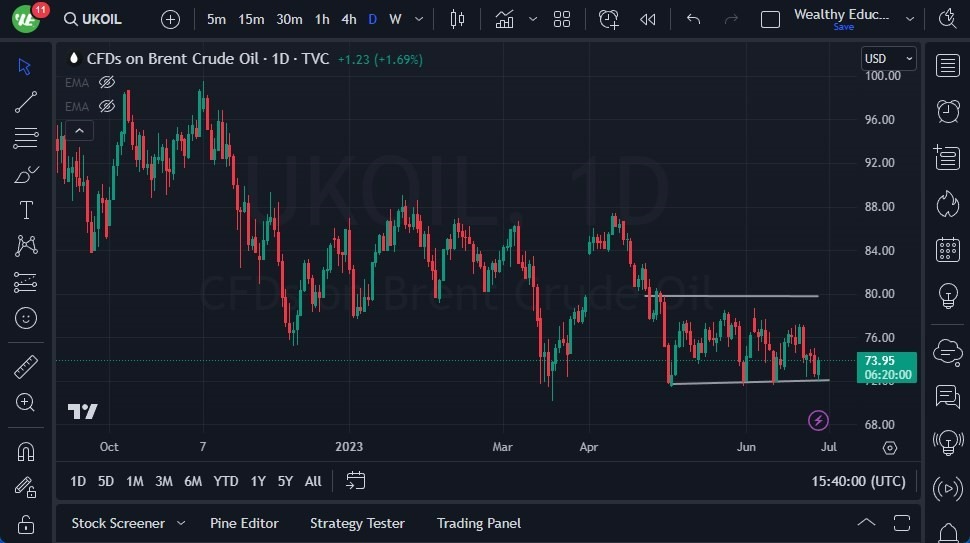The image size is (970, 543).
Task: Open the forecasting and measurement tools
Action: click(25, 282)
